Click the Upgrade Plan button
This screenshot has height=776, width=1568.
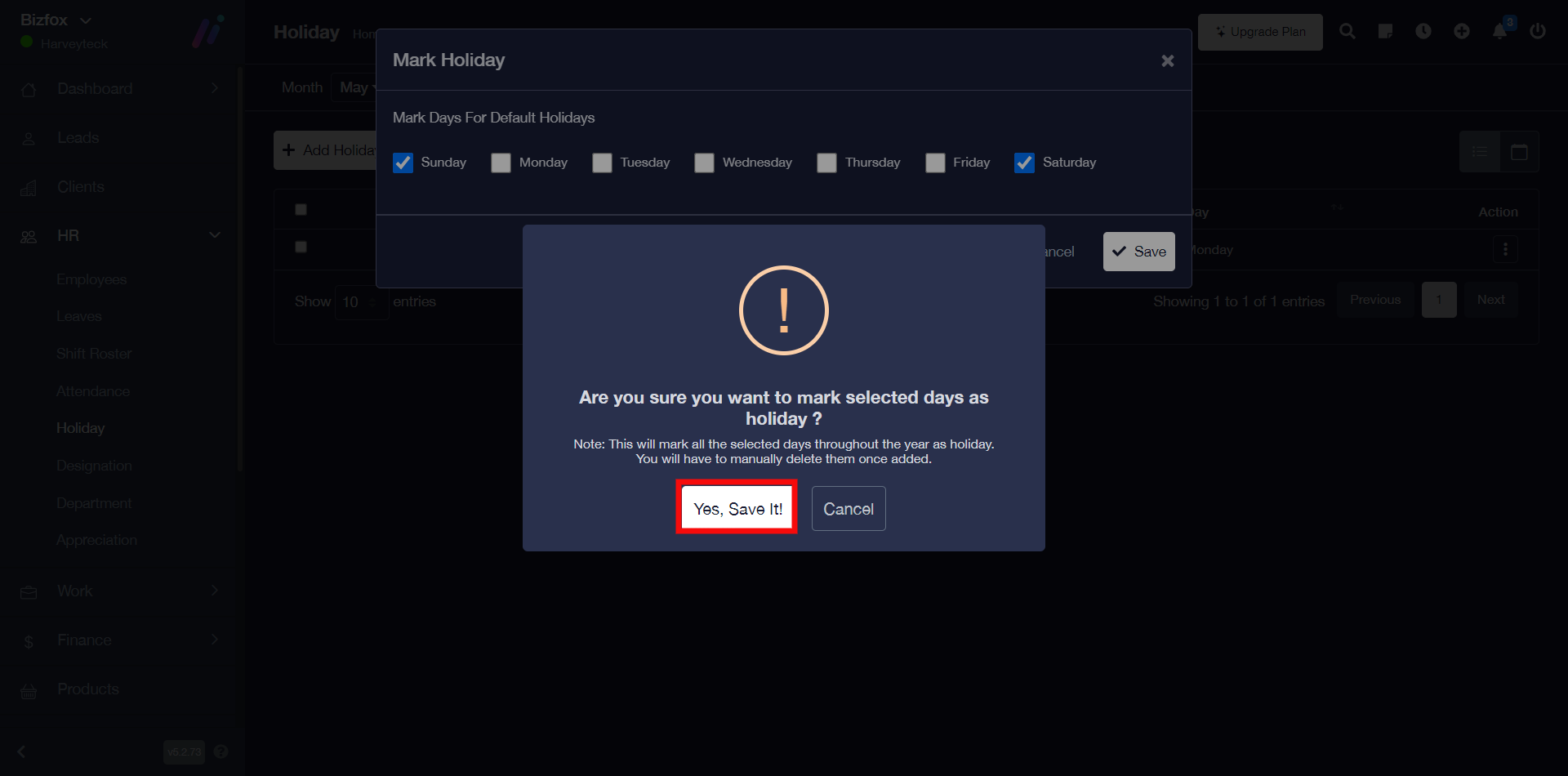click(x=1259, y=32)
